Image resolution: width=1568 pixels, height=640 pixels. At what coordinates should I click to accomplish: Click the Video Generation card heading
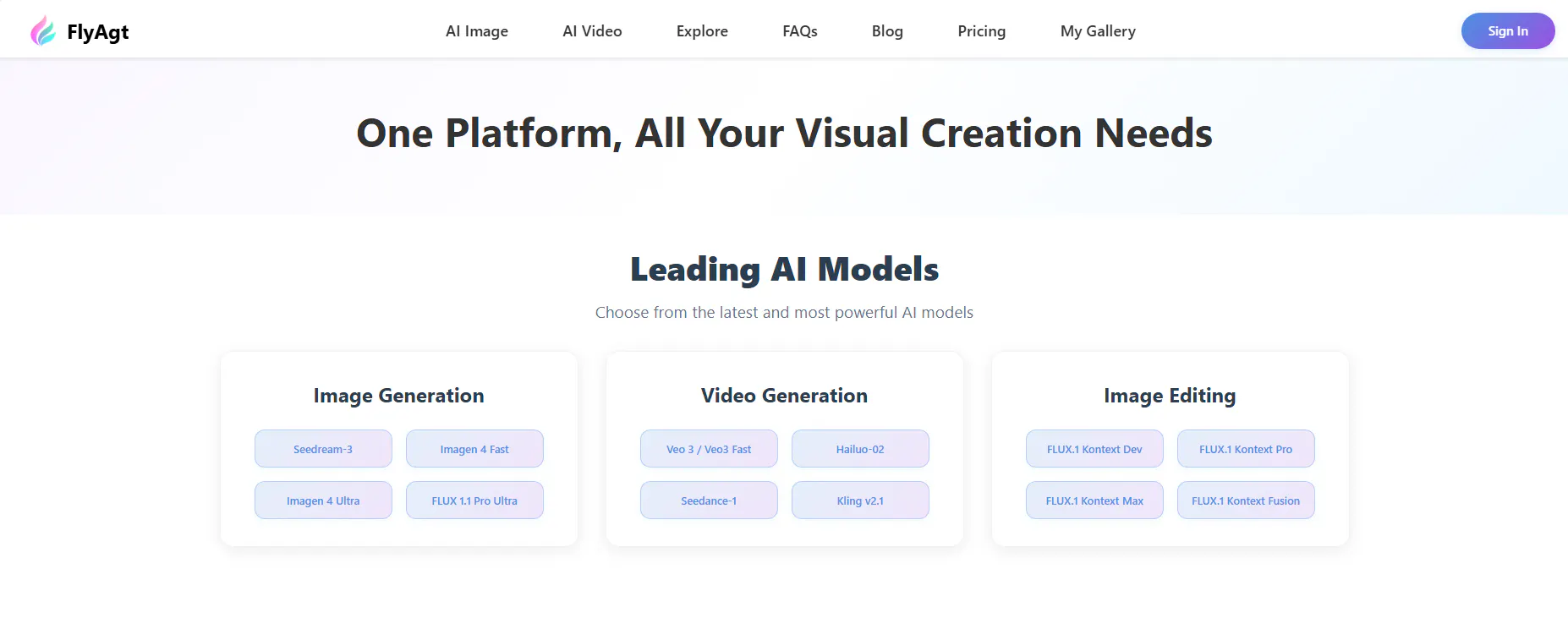pyautogui.click(x=784, y=396)
